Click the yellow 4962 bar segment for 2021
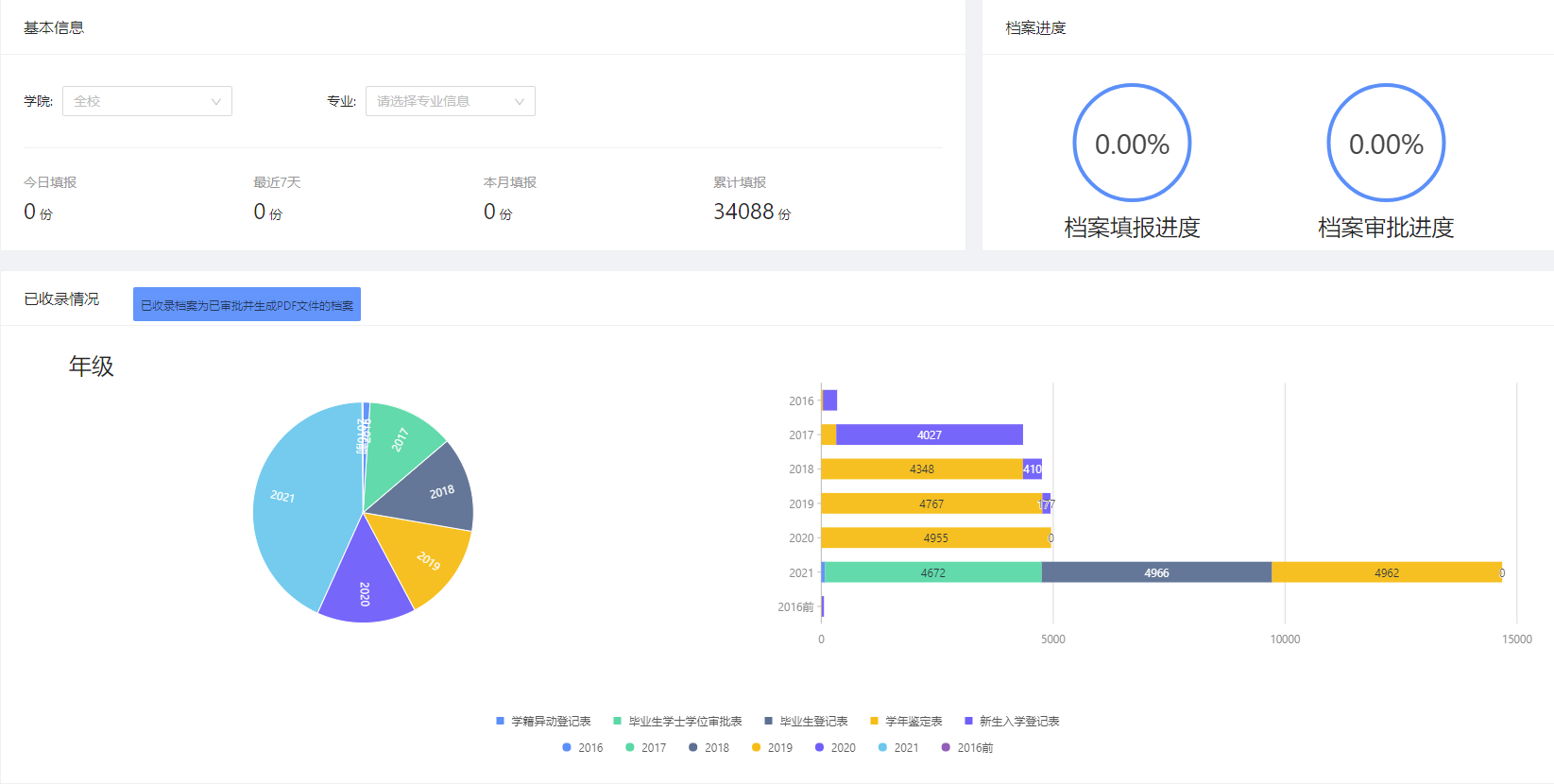The image size is (1554, 784). [x=1387, y=572]
